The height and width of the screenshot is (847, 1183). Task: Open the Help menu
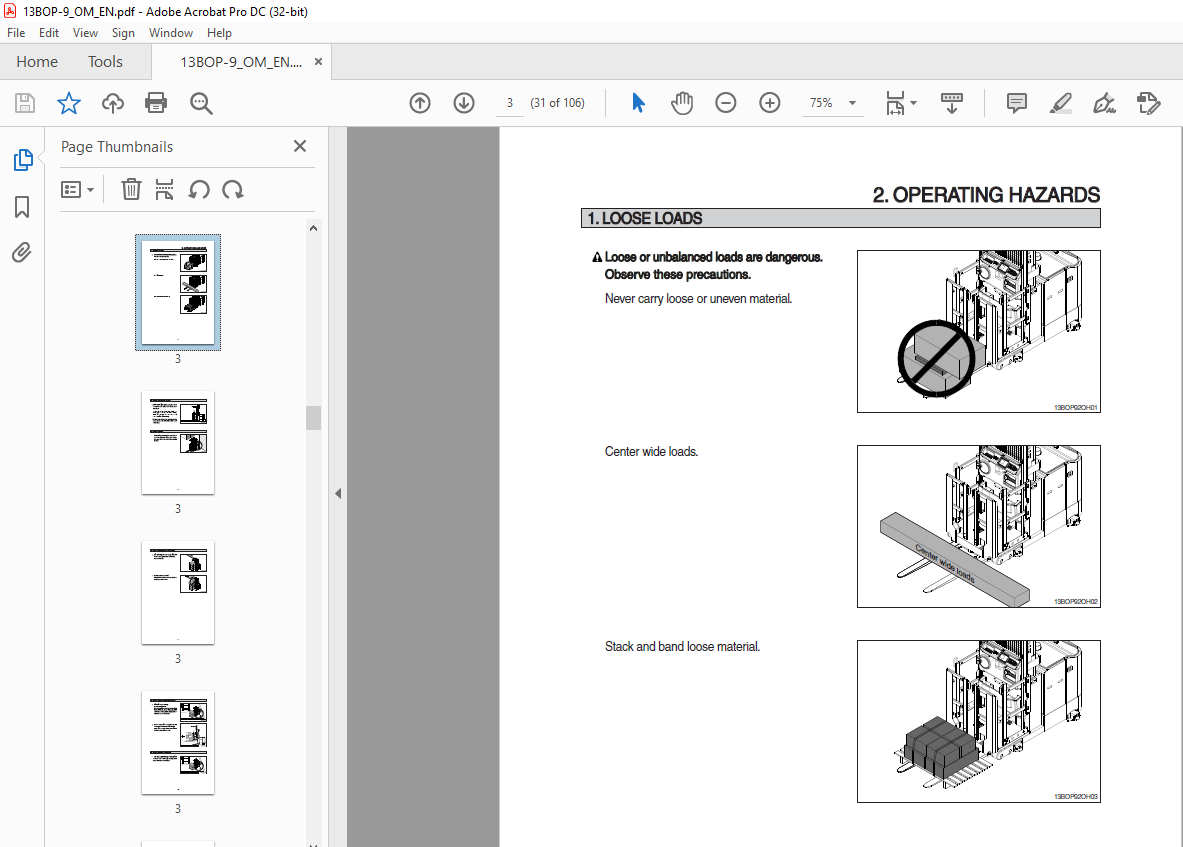pyautogui.click(x=219, y=32)
